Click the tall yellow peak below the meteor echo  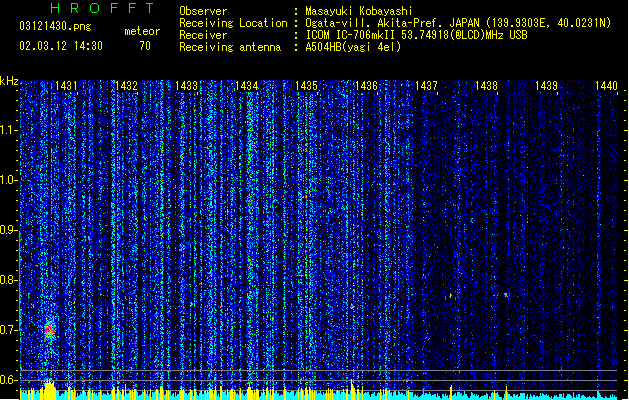[49, 389]
